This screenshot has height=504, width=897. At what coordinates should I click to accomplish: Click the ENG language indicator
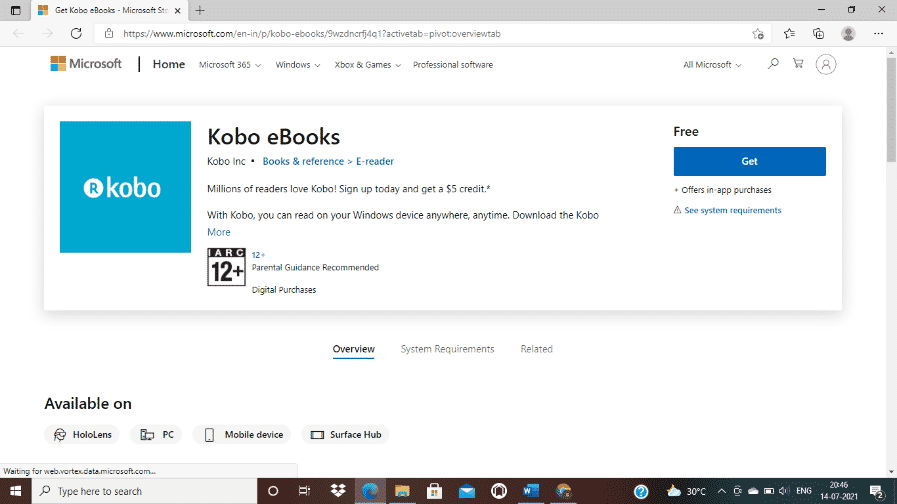click(804, 491)
